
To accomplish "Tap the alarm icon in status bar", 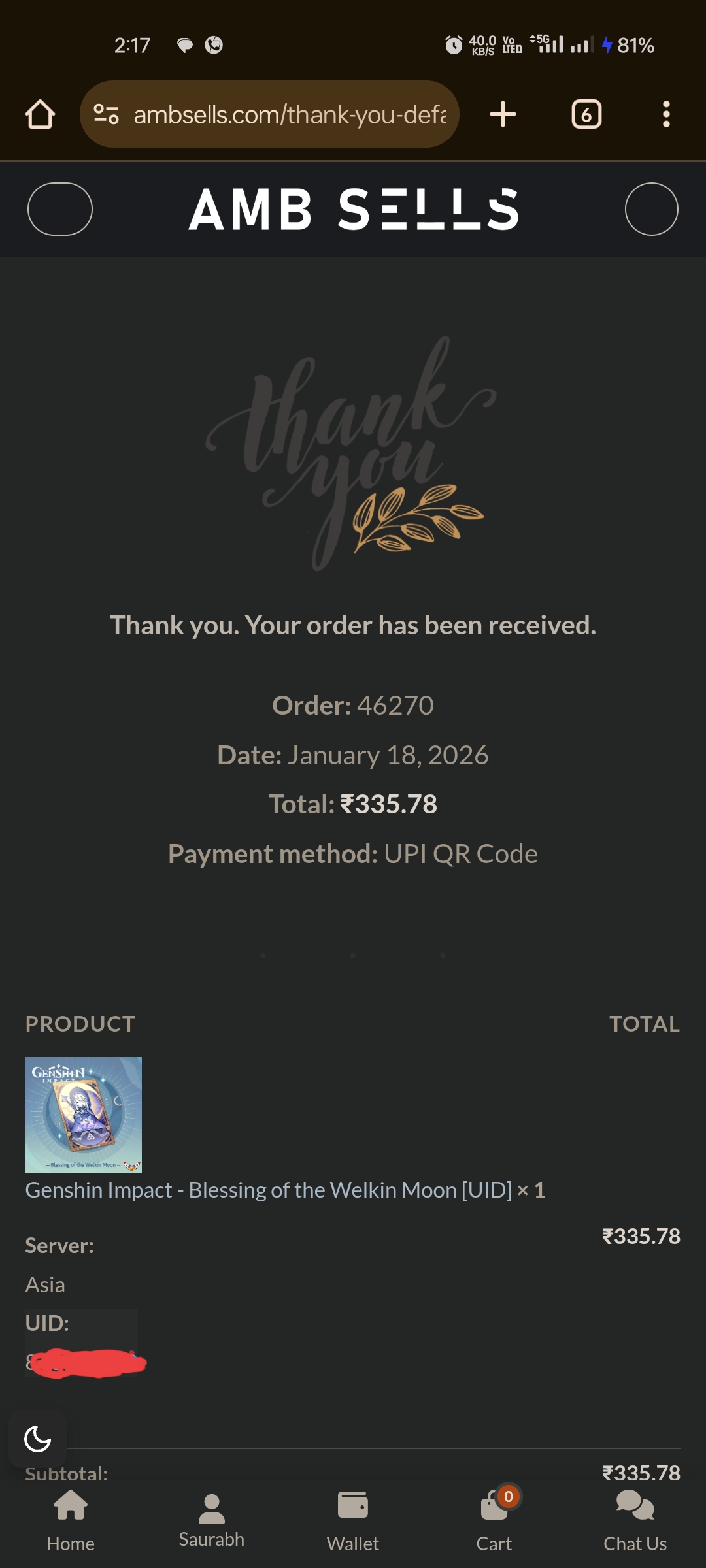I will pos(454,44).
